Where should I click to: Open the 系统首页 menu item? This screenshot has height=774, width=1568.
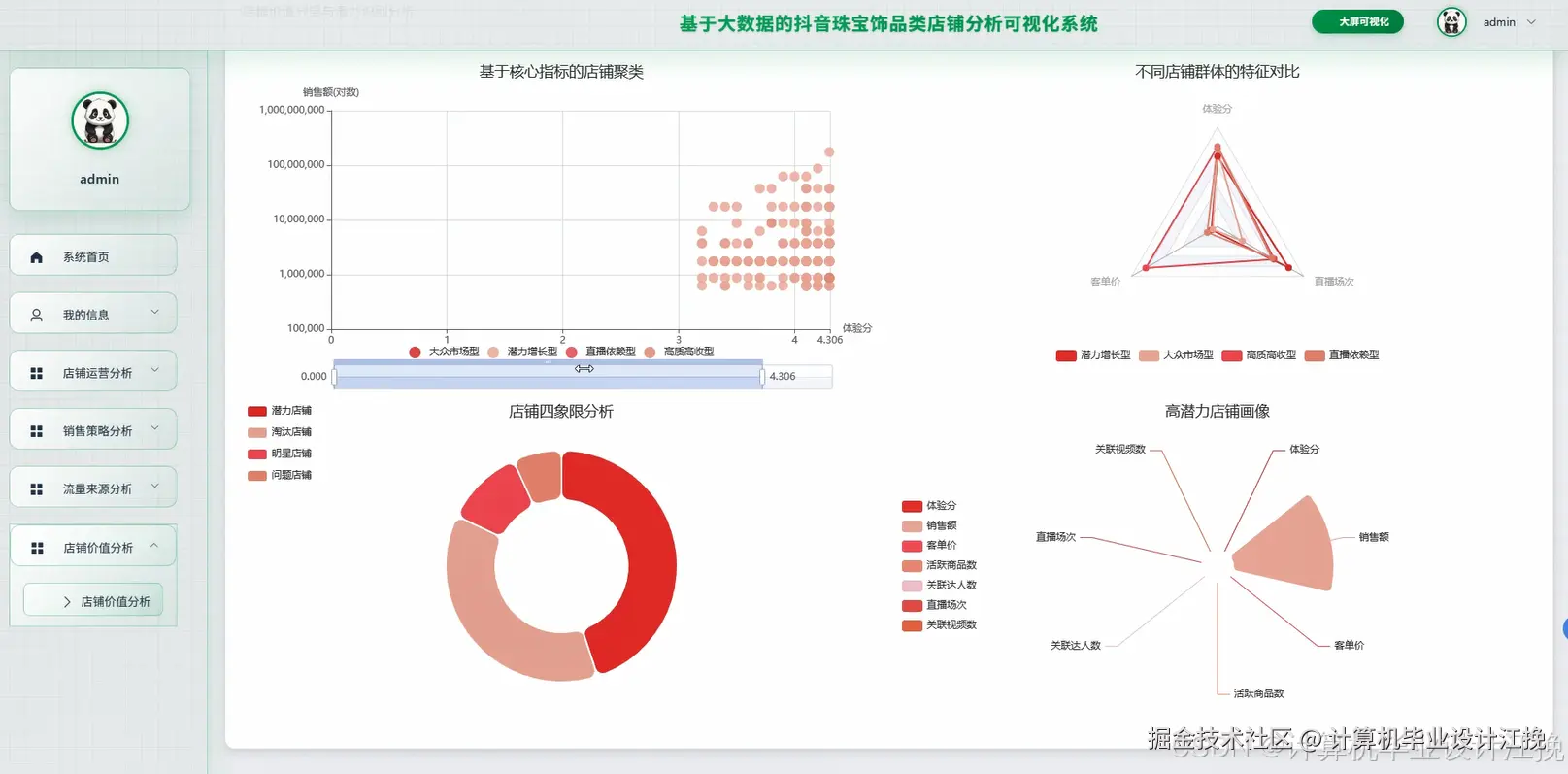(x=93, y=256)
